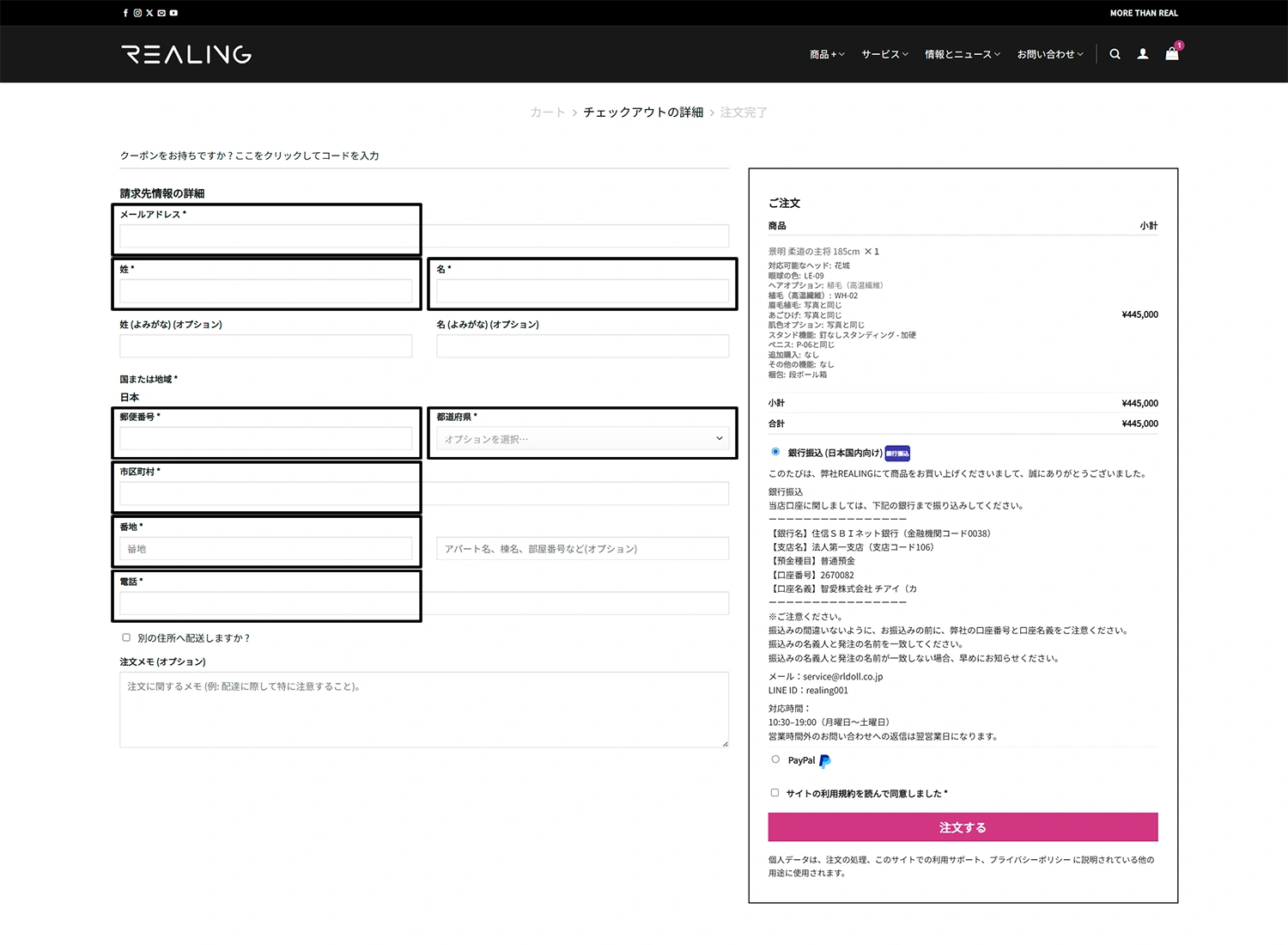Screen dimensions: 1288x945
Task: Select the PayPal payment option
Action: 775,759
